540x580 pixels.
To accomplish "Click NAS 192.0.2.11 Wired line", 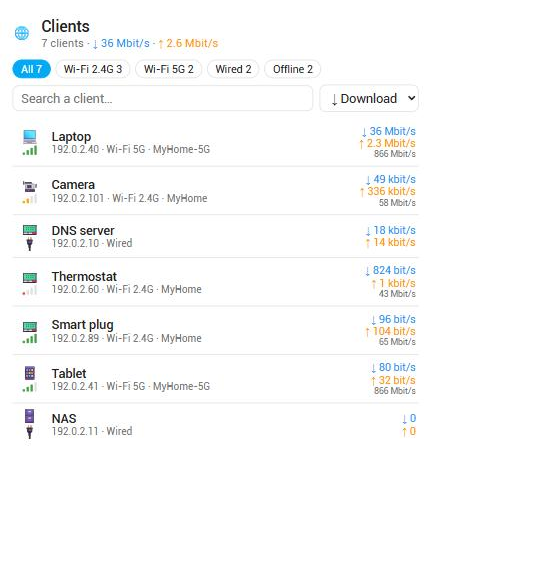I will (x=92, y=431).
